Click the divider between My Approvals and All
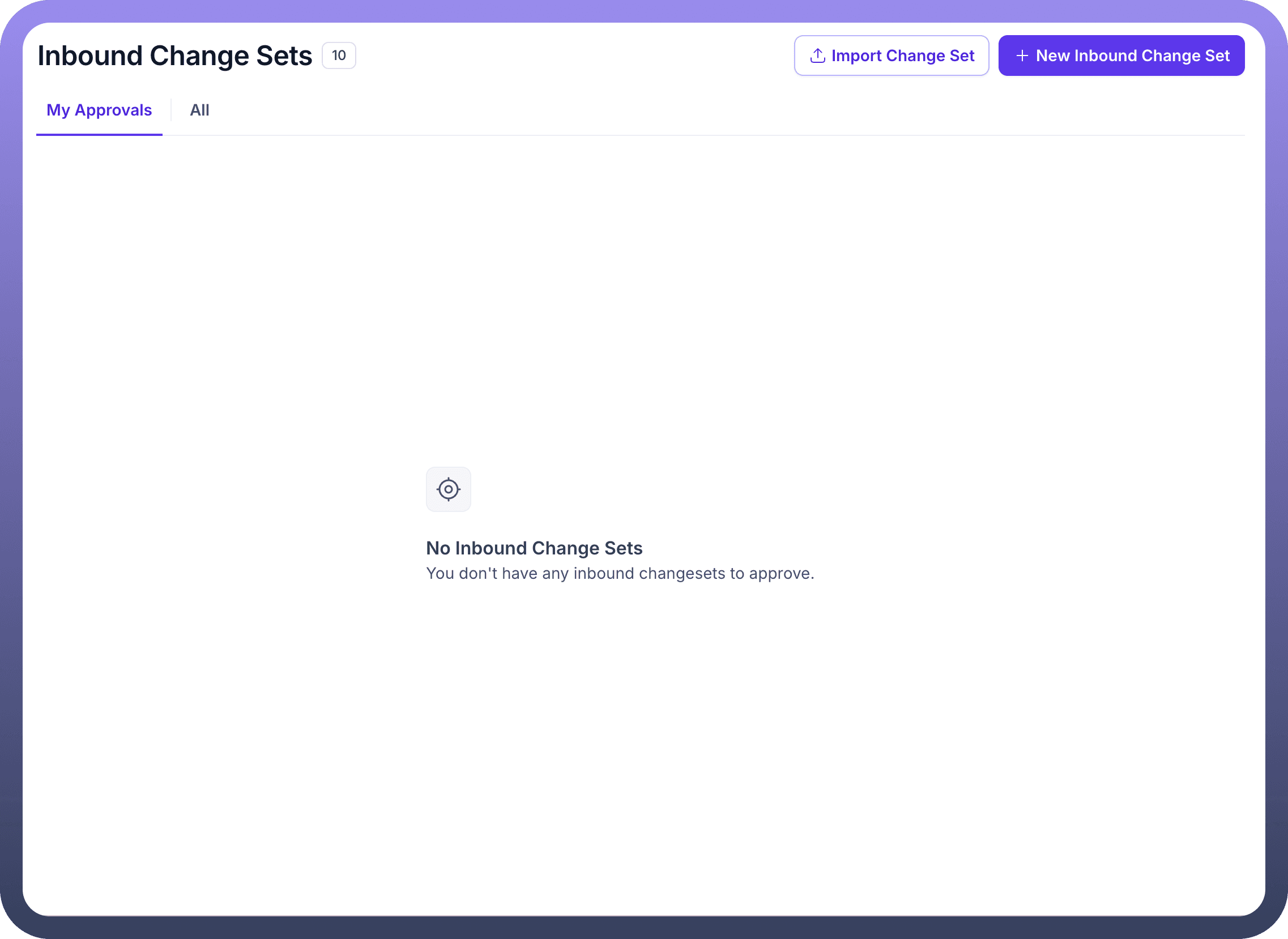The image size is (1288, 939). [171, 110]
